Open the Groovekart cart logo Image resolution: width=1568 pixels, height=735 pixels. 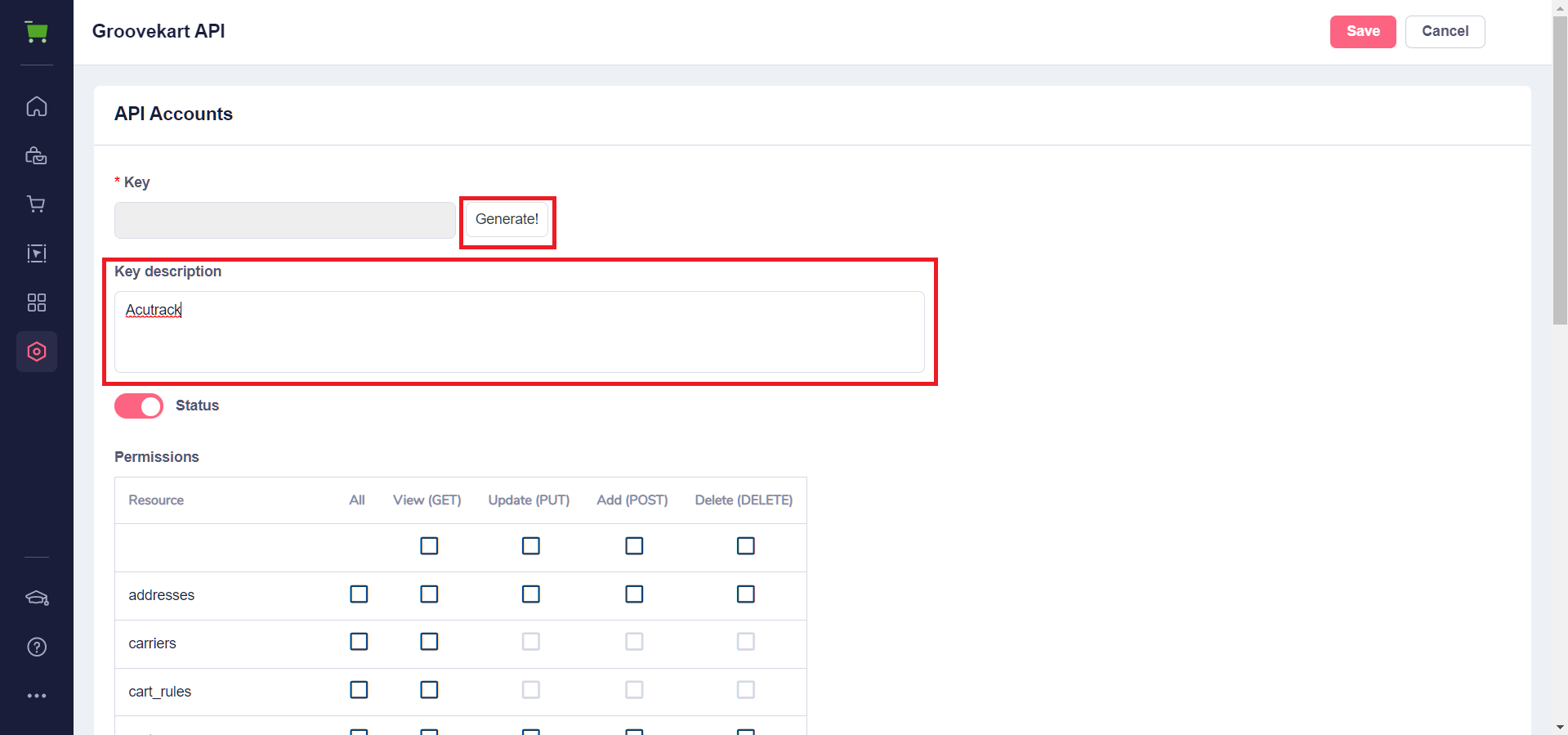37,32
